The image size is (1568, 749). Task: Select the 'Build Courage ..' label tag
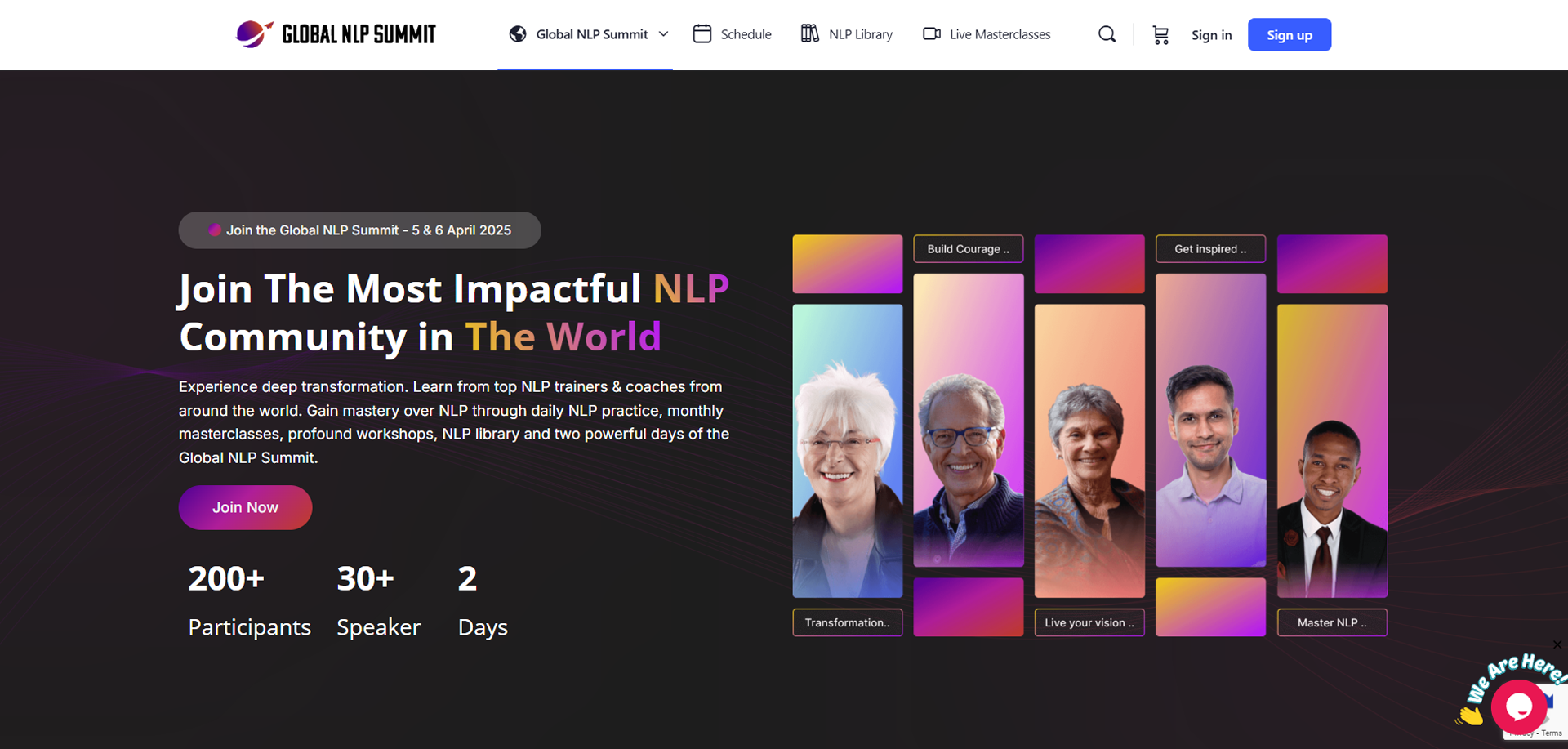point(968,249)
